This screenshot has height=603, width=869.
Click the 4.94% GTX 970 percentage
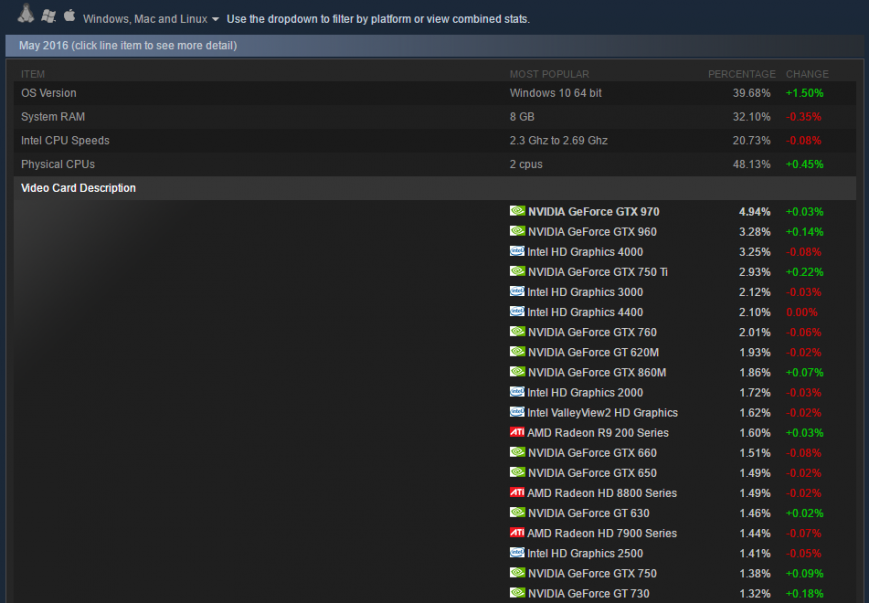[x=754, y=212]
